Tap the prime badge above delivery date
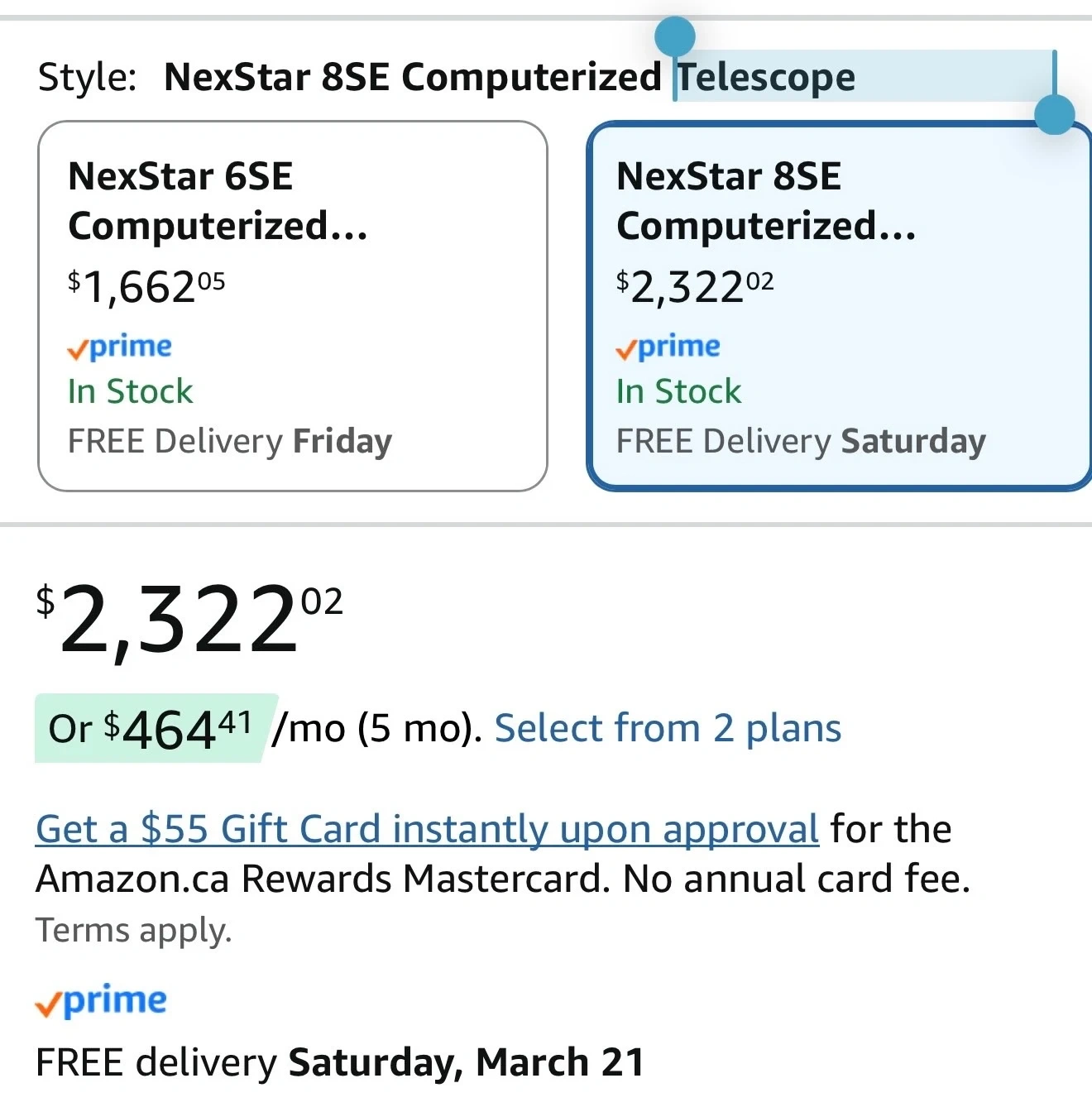The image size is (1092, 1107). tap(101, 1001)
